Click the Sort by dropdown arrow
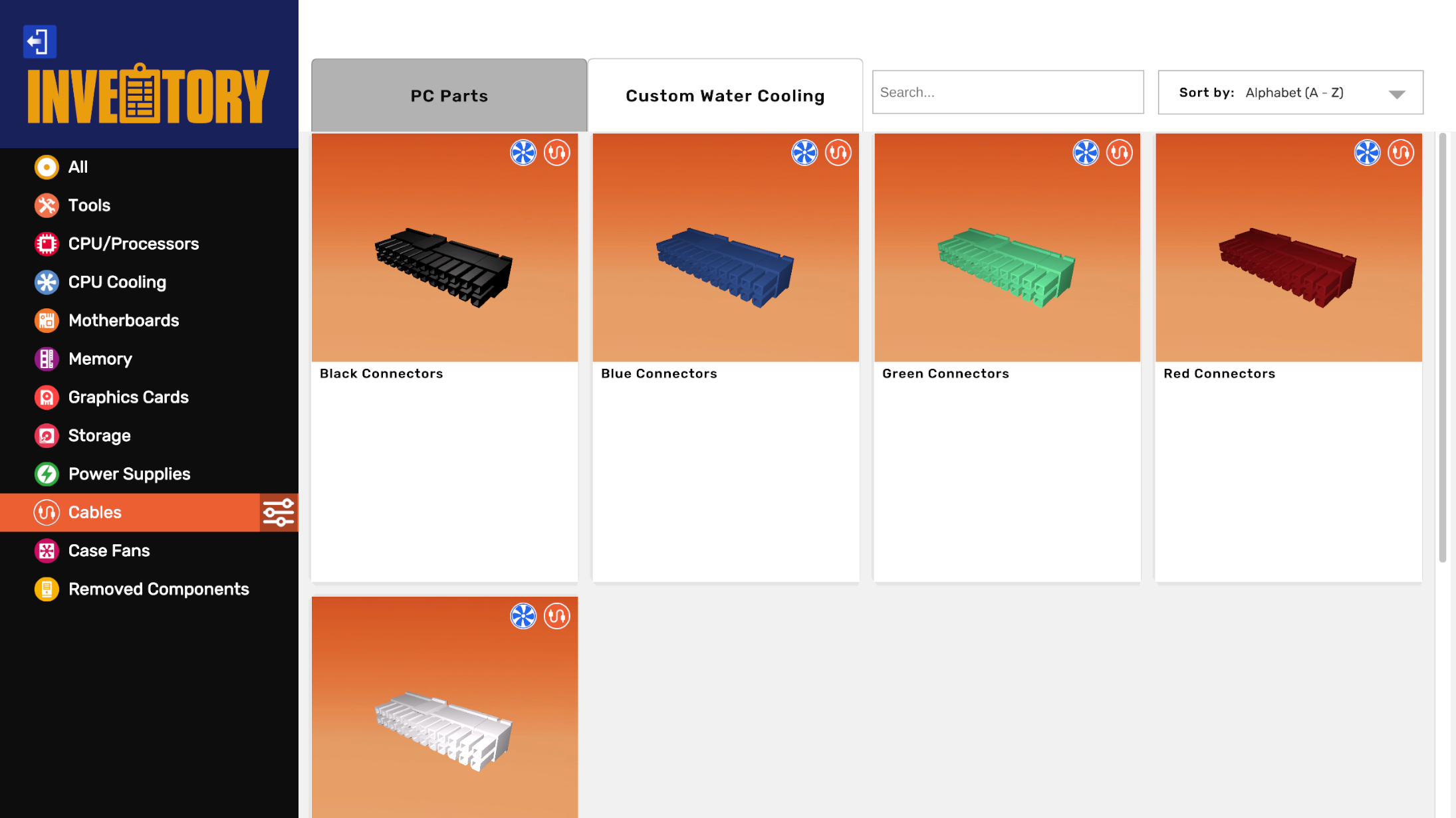The image size is (1456, 818). tap(1397, 94)
